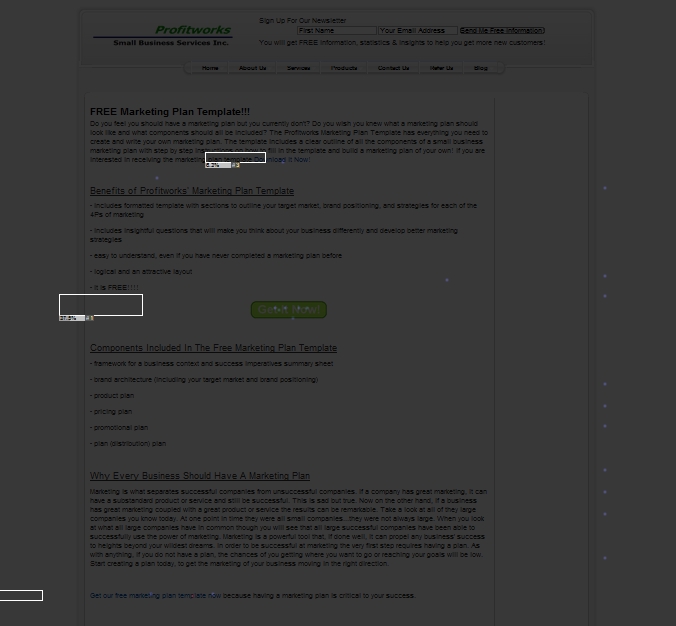The width and height of the screenshot is (676, 626).
Task: Click '- plan (distribution) plan' bullet
Action: 128,443
